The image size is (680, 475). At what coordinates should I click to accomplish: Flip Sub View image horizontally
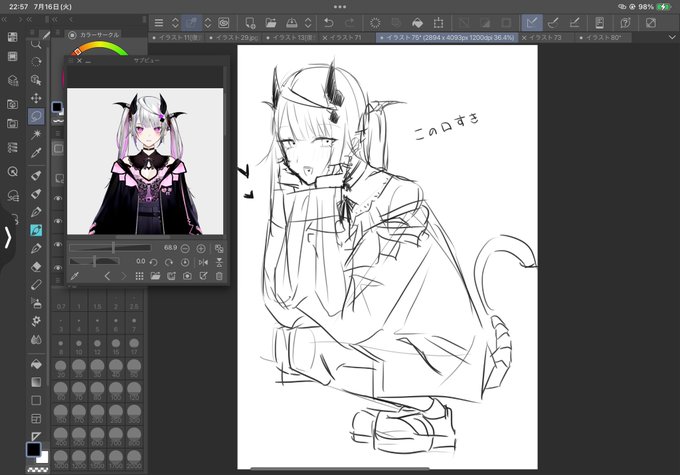pos(203,262)
